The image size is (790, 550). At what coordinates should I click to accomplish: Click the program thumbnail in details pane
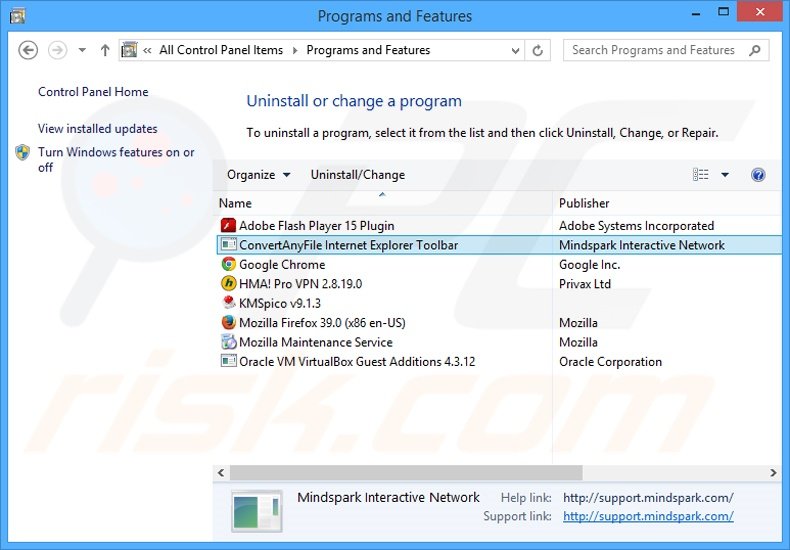(x=256, y=511)
